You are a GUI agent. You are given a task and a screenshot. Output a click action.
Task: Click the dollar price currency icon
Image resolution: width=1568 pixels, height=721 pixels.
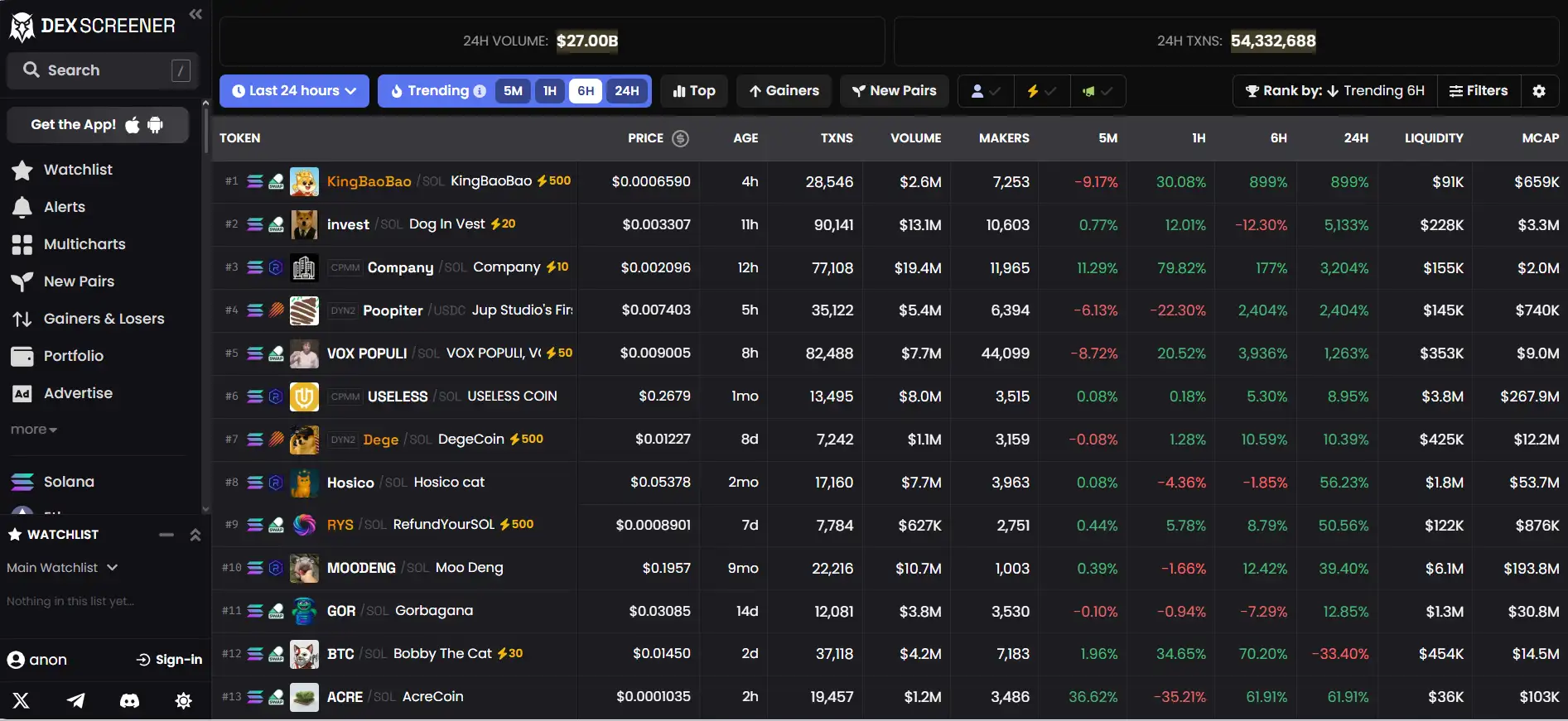click(x=680, y=138)
